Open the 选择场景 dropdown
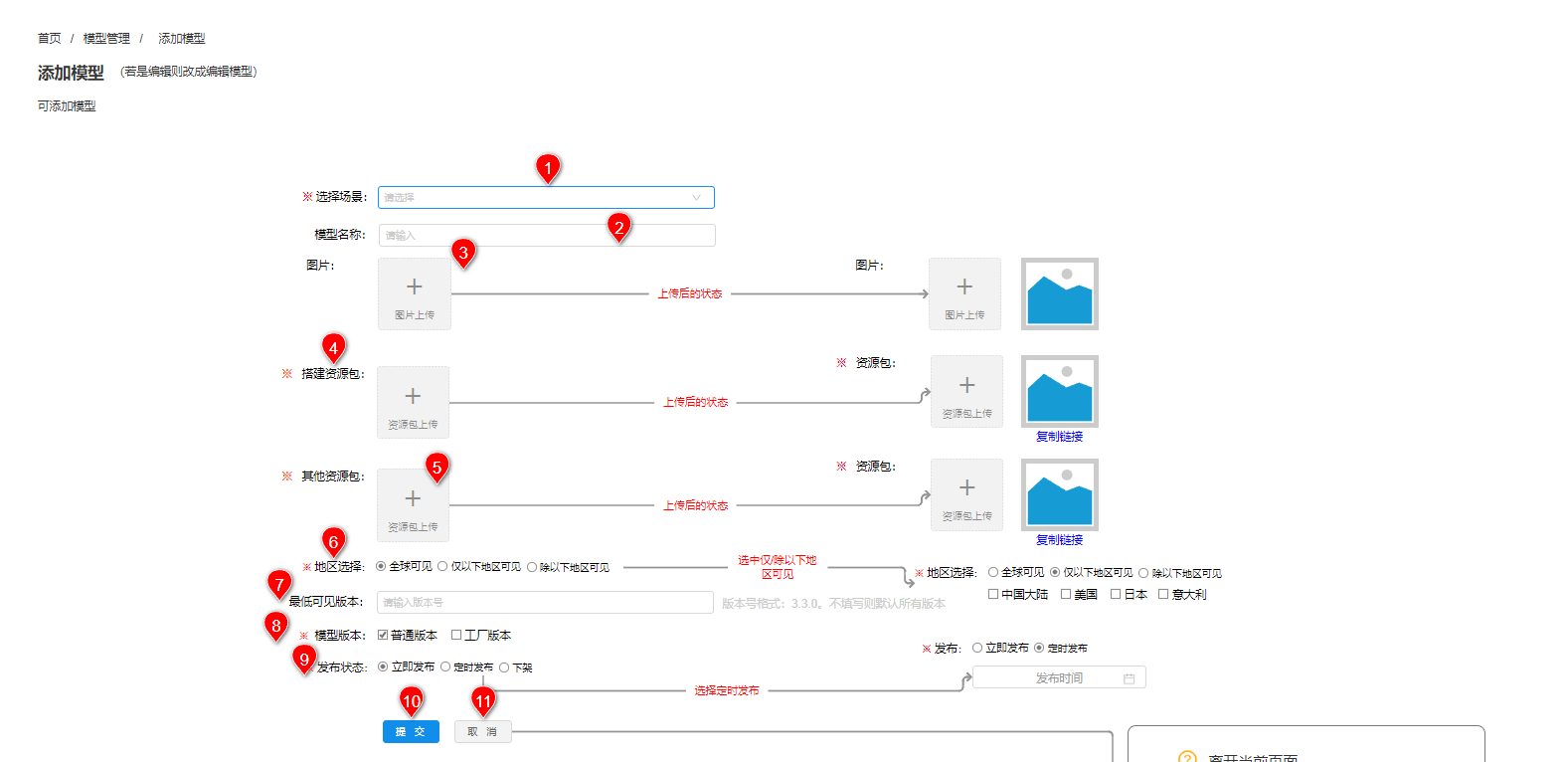This screenshot has height=762, width=1568. click(x=546, y=197)
